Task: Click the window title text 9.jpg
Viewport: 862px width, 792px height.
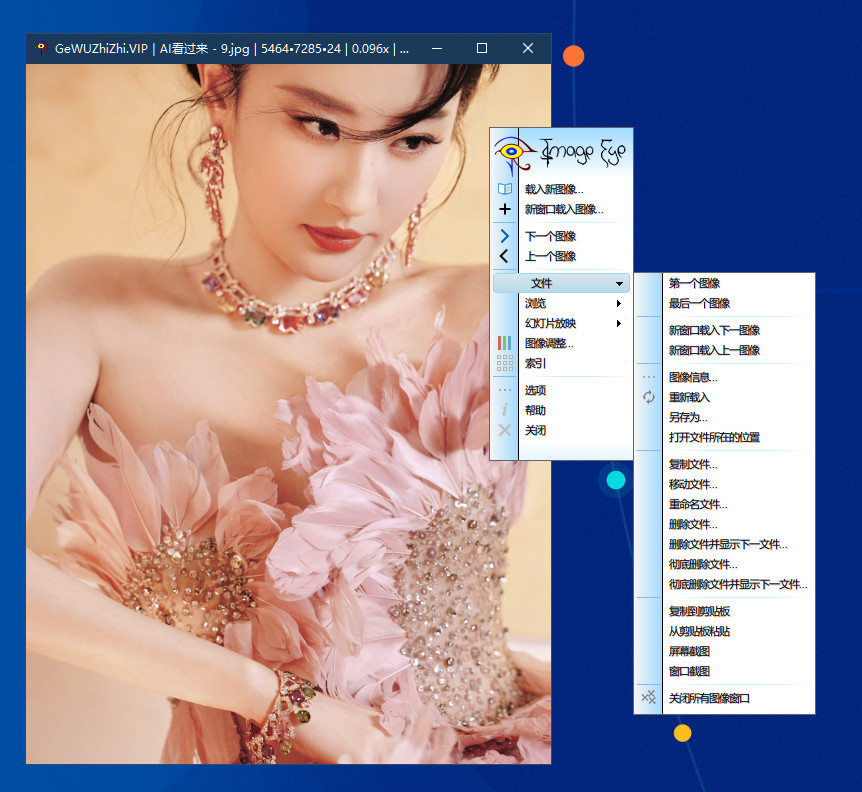Action: (235, 49)
